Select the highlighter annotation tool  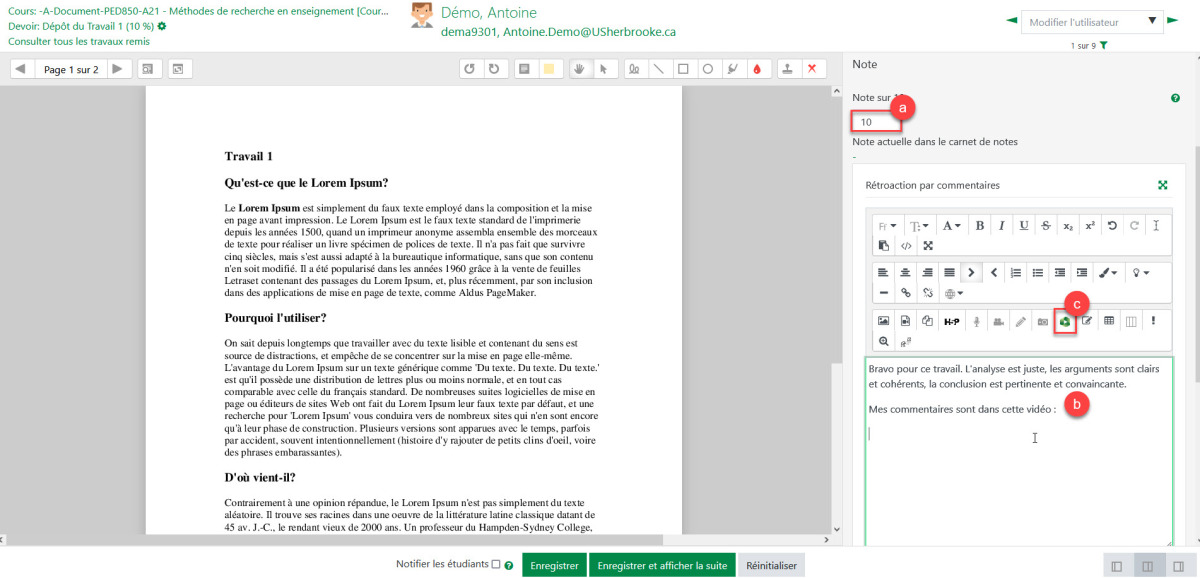pyautogui.click(x=732, y=69)
